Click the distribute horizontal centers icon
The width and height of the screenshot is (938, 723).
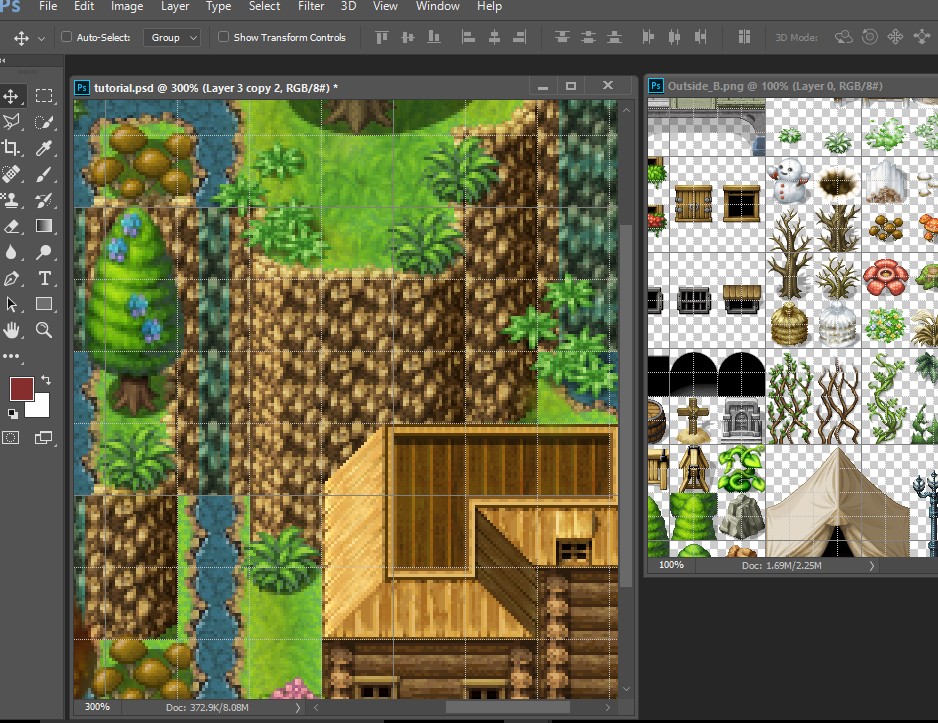tap(674, 37)
